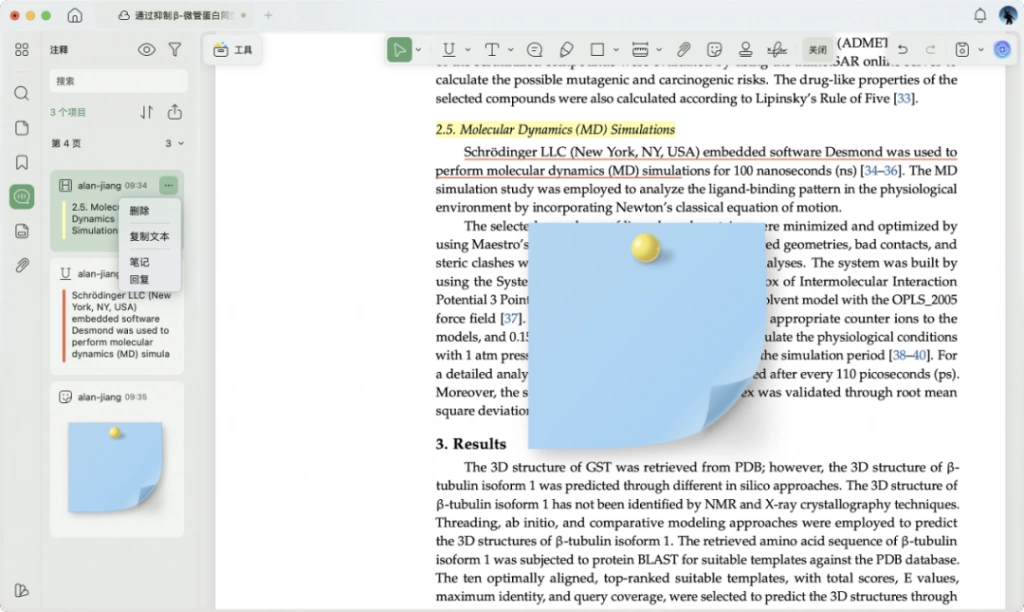Open the sticker tool
Screen dimensions: 1024x612
(714, 50)
